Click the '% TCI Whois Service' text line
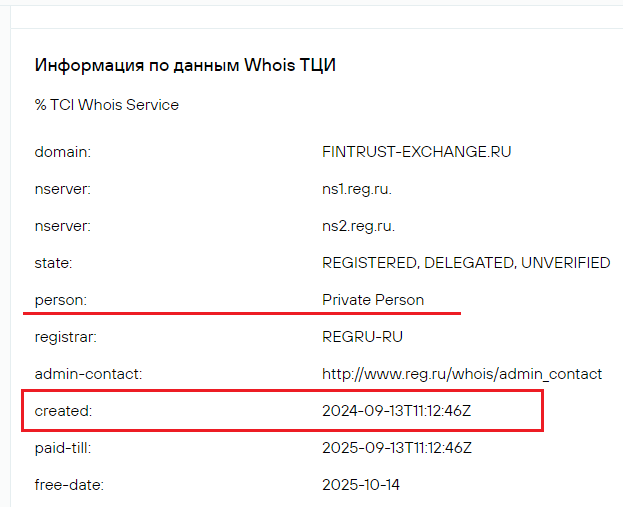623x507 pixels. coord(107,105)
